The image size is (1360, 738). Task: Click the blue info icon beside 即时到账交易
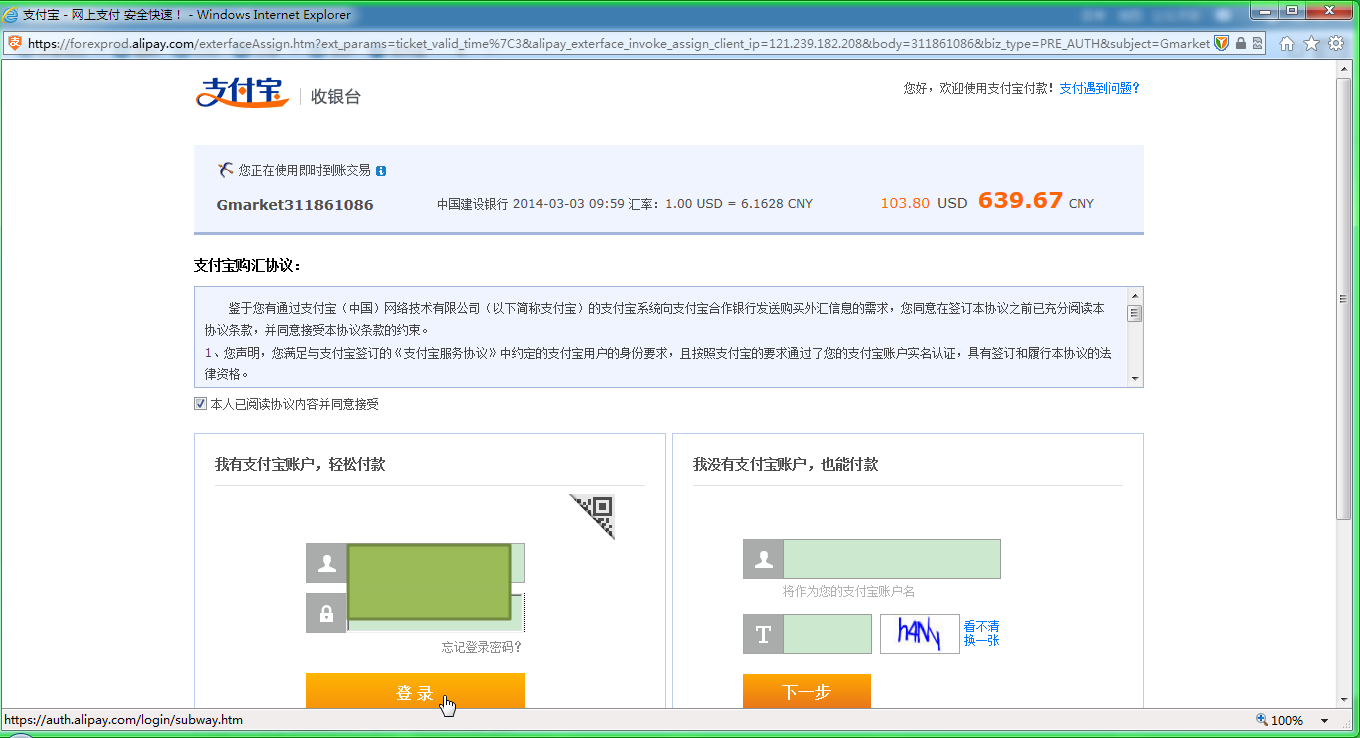pos(381,171)
